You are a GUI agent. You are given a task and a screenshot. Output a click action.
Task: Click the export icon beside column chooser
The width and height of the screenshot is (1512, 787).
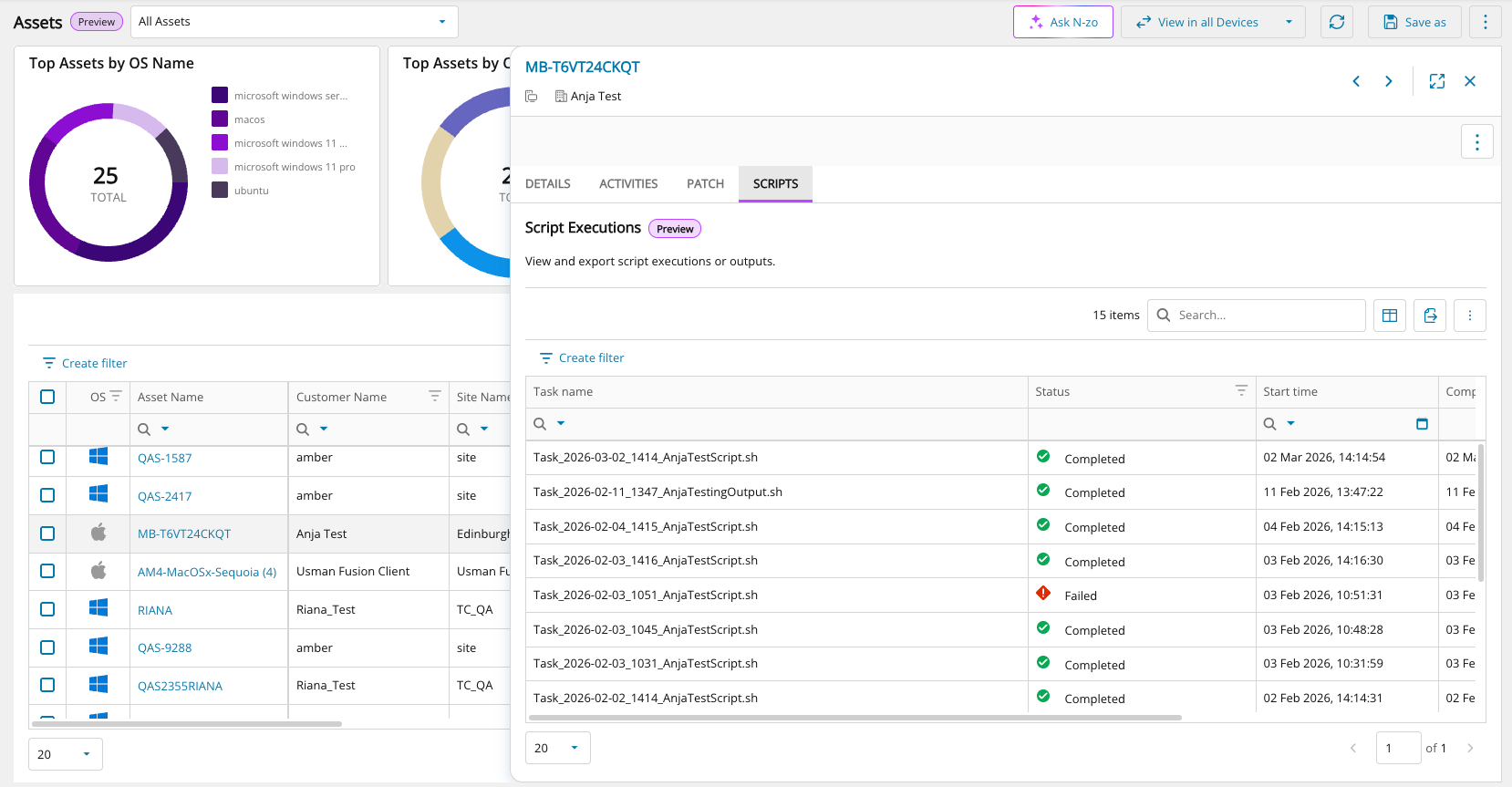pos(1429,316)
